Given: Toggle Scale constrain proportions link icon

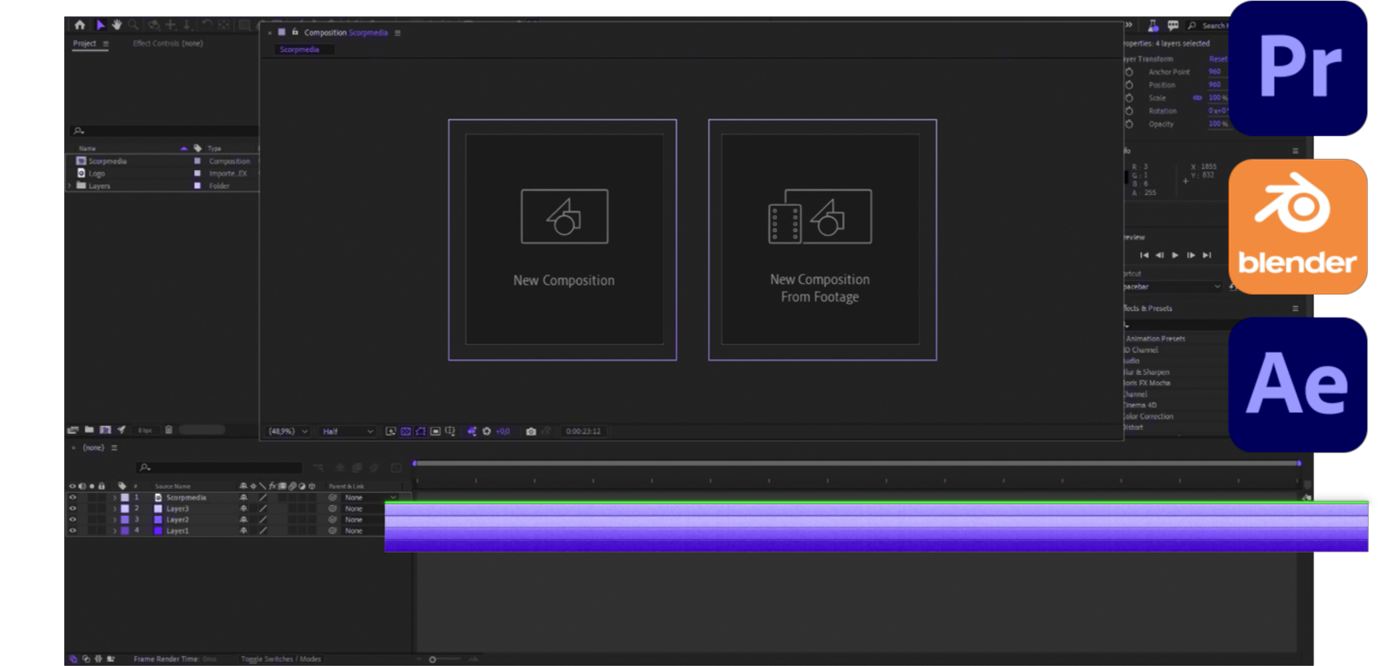Looking at the screenshot, I should 1198,98.
